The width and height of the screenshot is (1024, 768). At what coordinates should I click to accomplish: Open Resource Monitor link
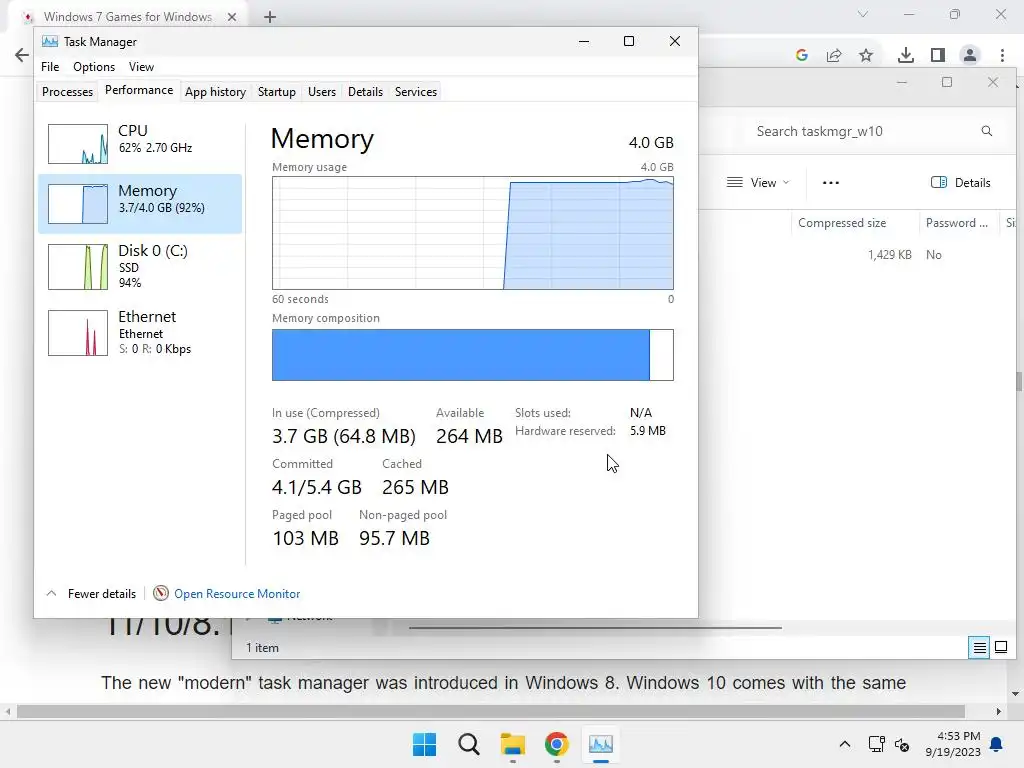(237, 594)
